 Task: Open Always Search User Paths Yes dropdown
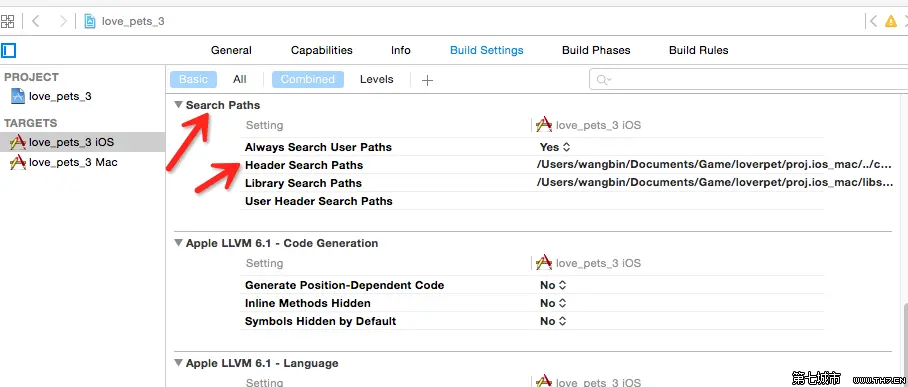[555, 147]
